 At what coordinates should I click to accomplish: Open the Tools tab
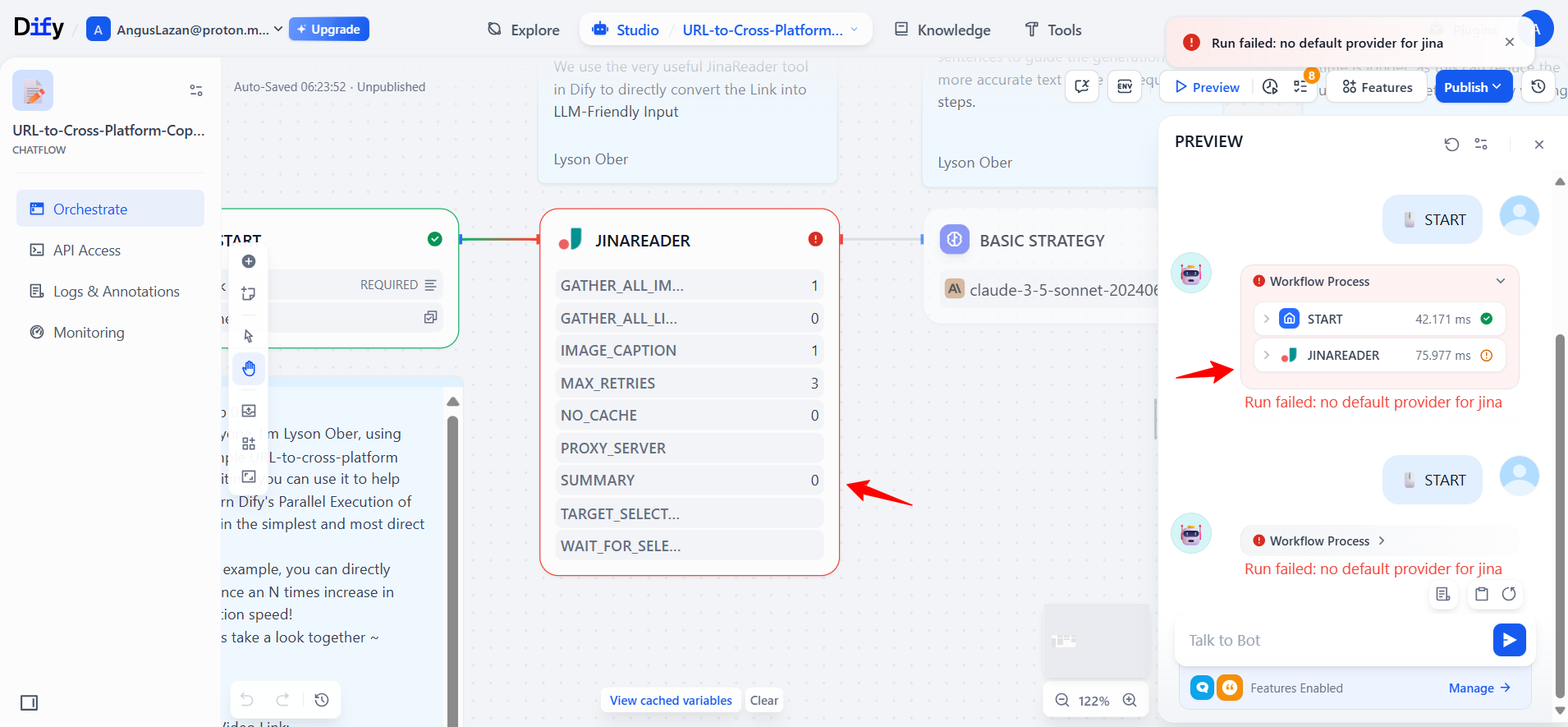(x=1053, y=30)
